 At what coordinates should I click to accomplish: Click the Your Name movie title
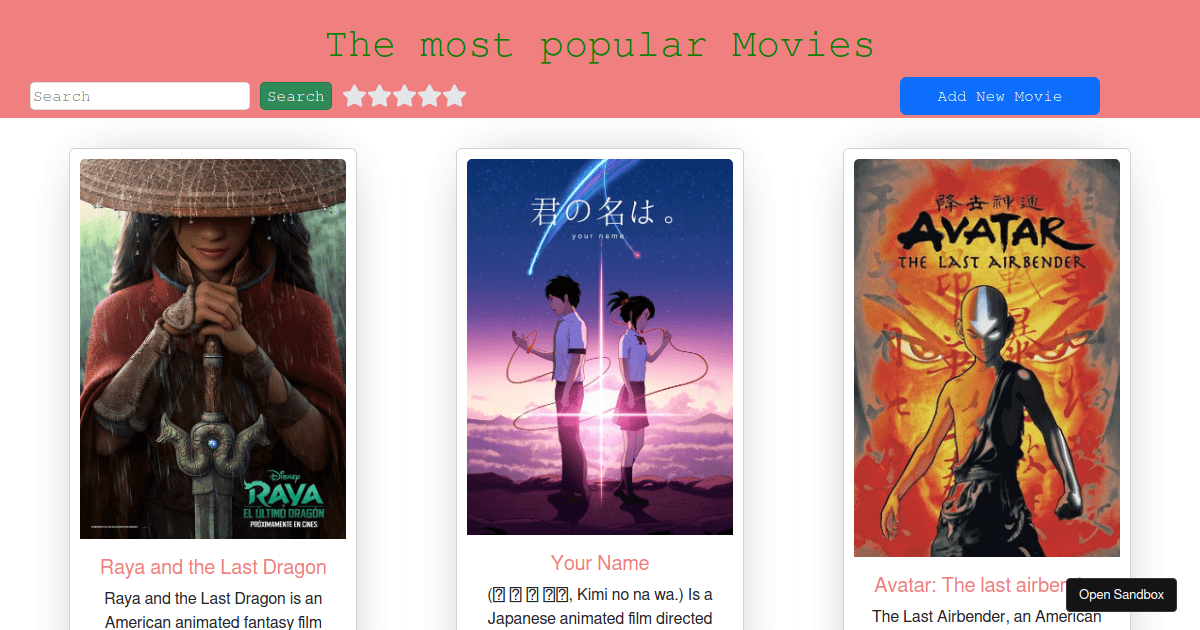coord(600,563)
